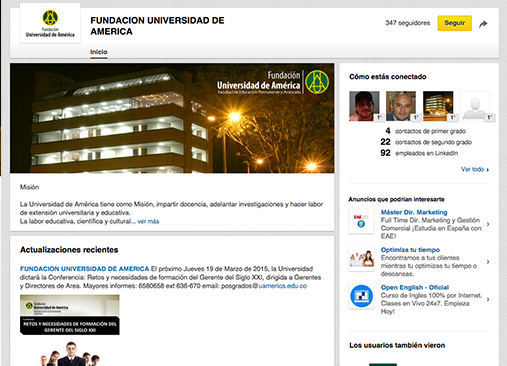
Task: Open the building photo contact thumbnail
Action: (x=438, y=106)
